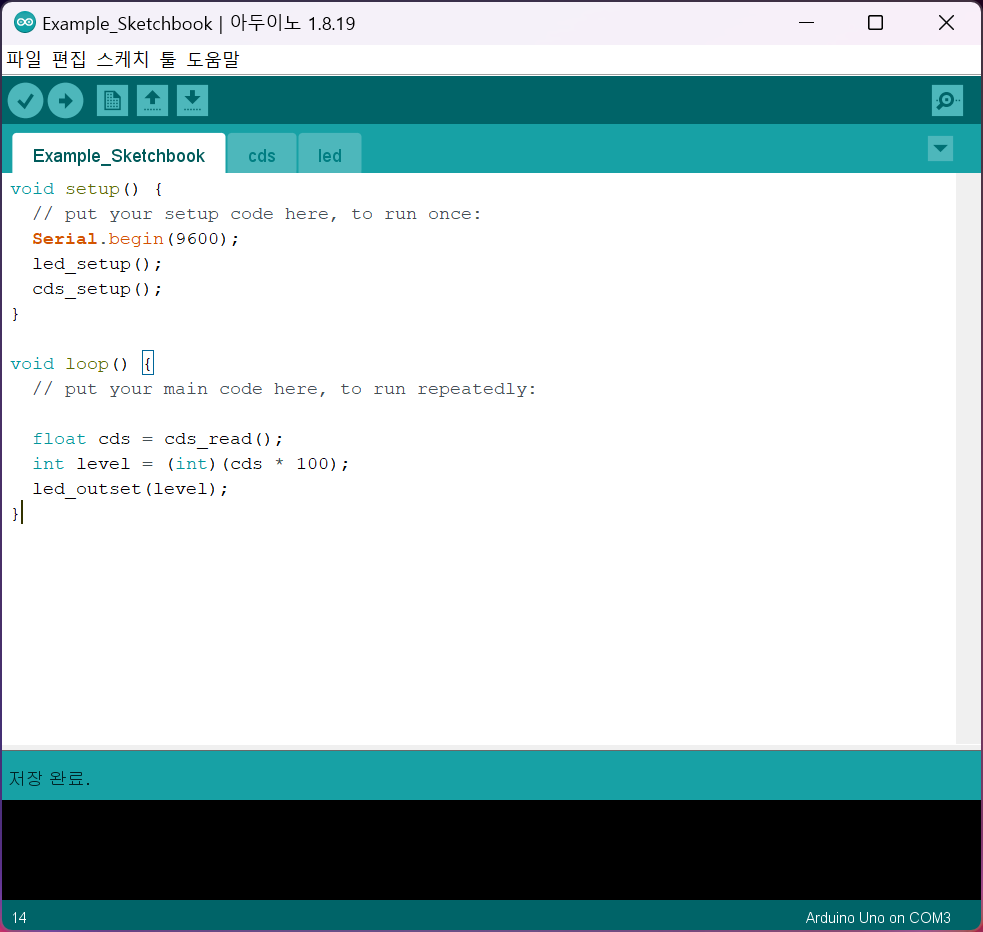
Task: Switch to the Example_Sketchbook tab
Action: (x=118, y=154)
